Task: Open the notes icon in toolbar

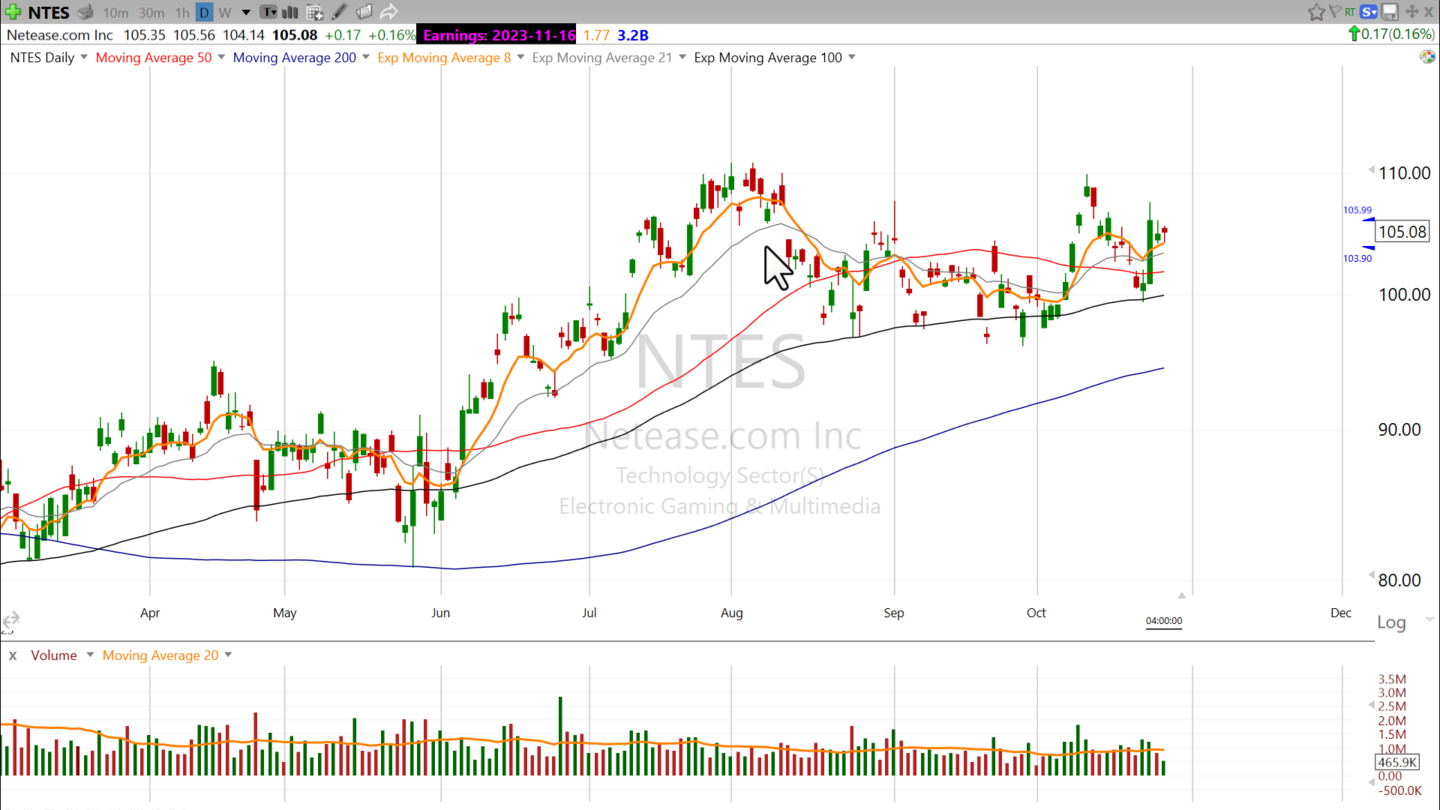Action: pos(365,12)
